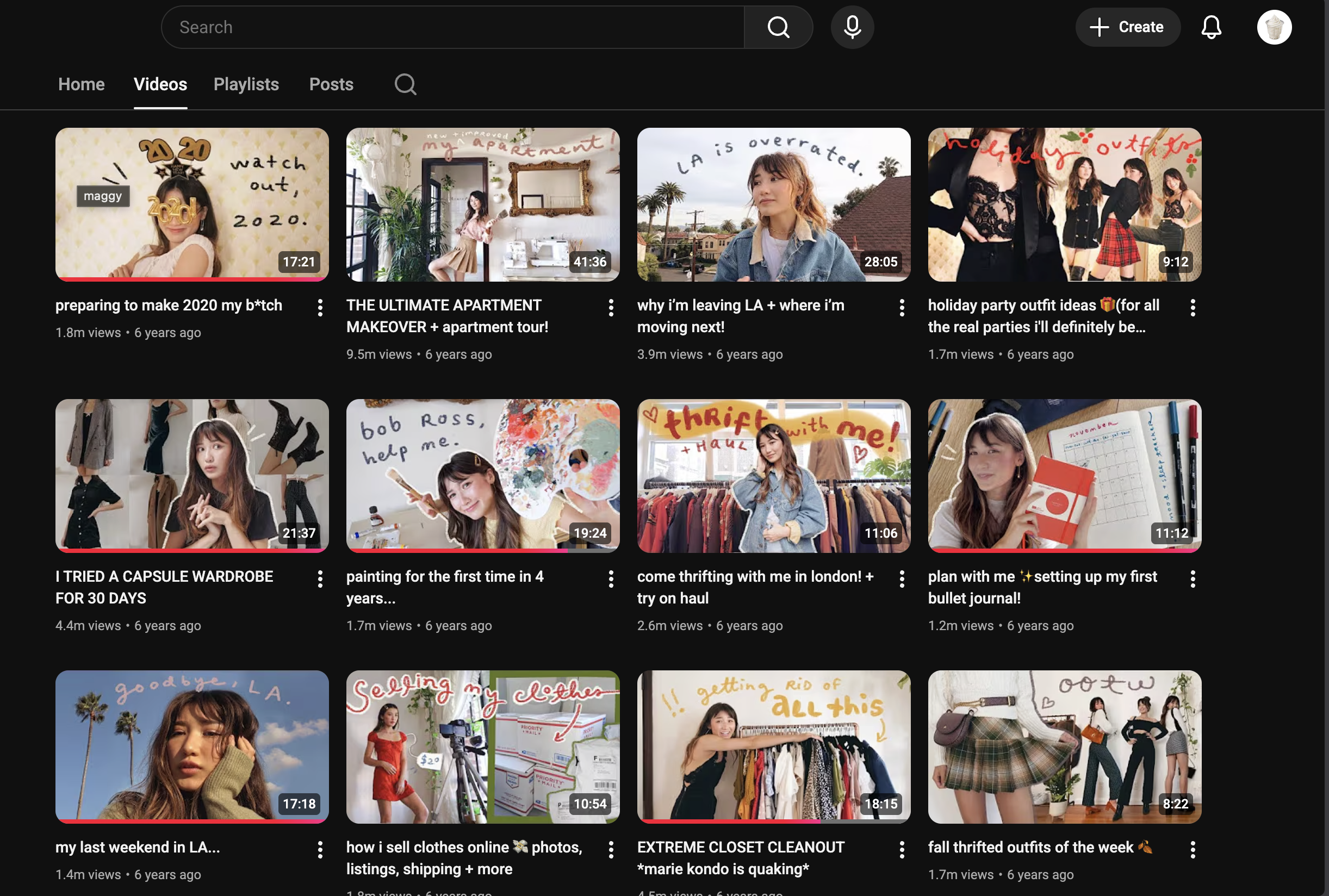Open "come thrifting with me in london" video link
1329x896 pixels.
tap(774, 475)
